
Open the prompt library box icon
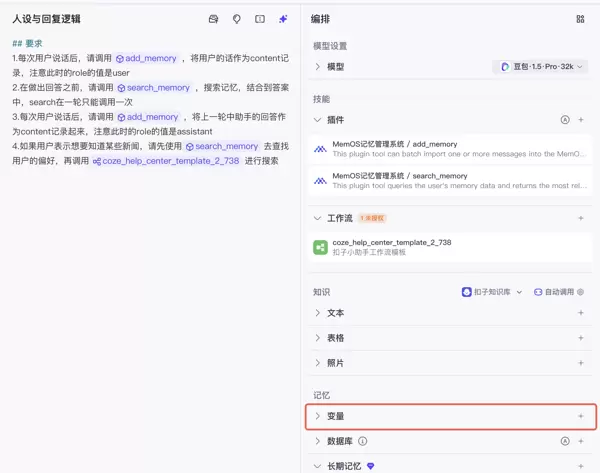pyautogui.click(x=213, y=19)
